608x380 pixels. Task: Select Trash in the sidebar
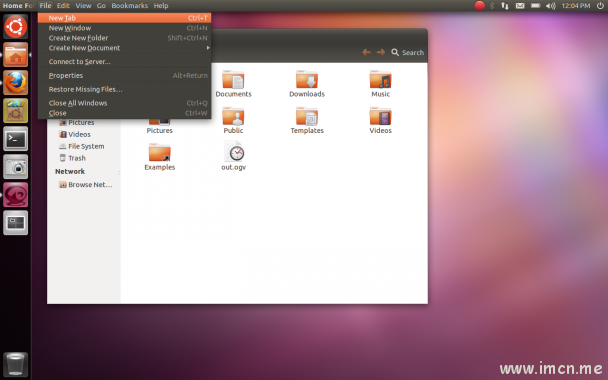click(x=72, y=158)
